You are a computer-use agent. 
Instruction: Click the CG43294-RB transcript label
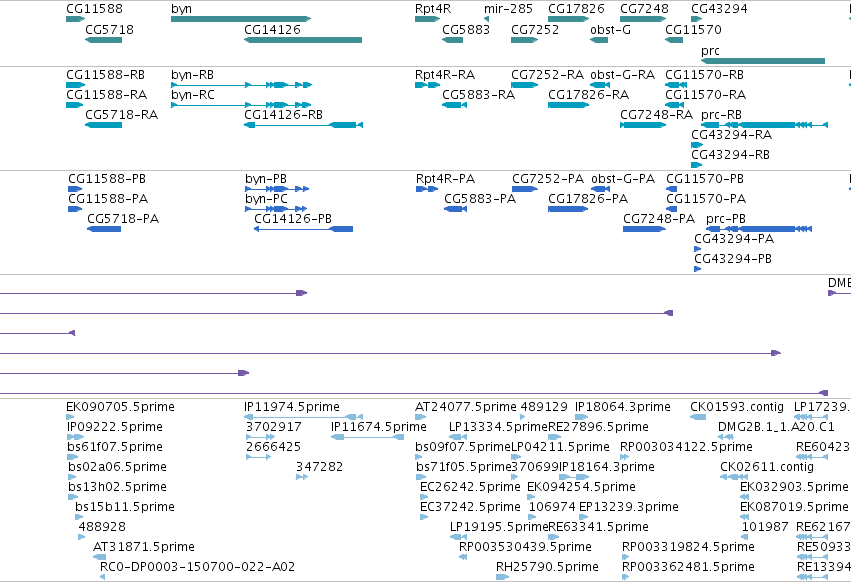tap(730, 155)
